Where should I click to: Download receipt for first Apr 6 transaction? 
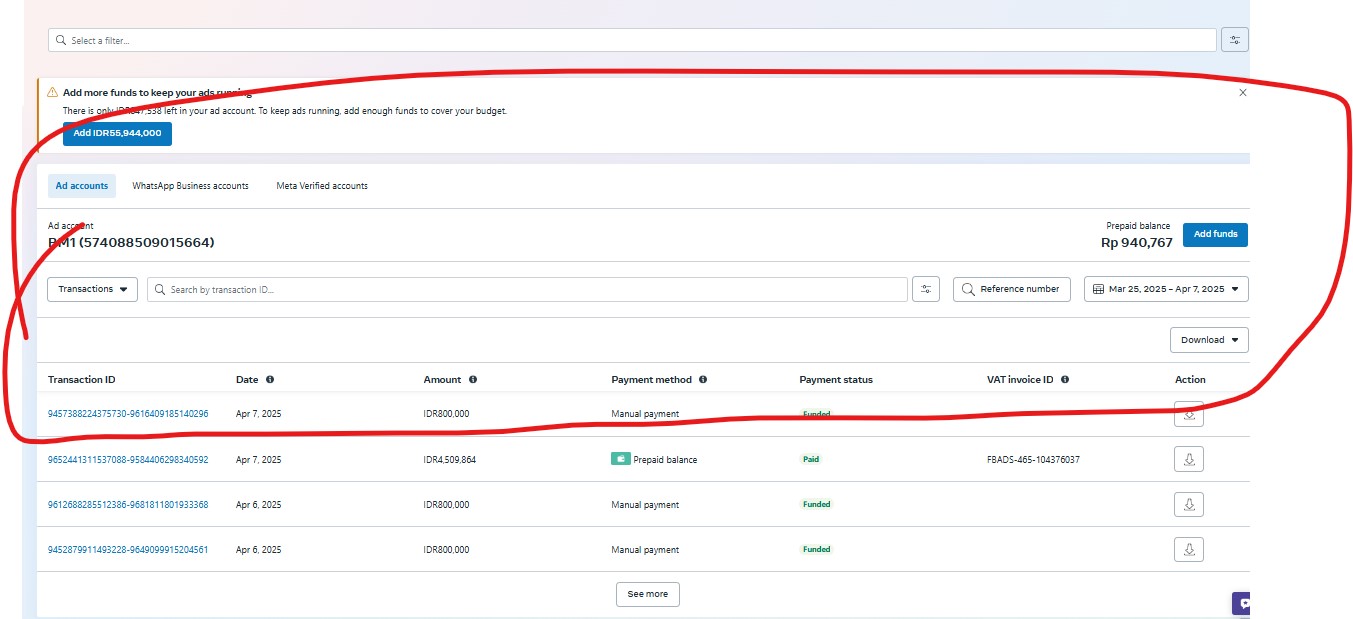(x=1189, y=504)
